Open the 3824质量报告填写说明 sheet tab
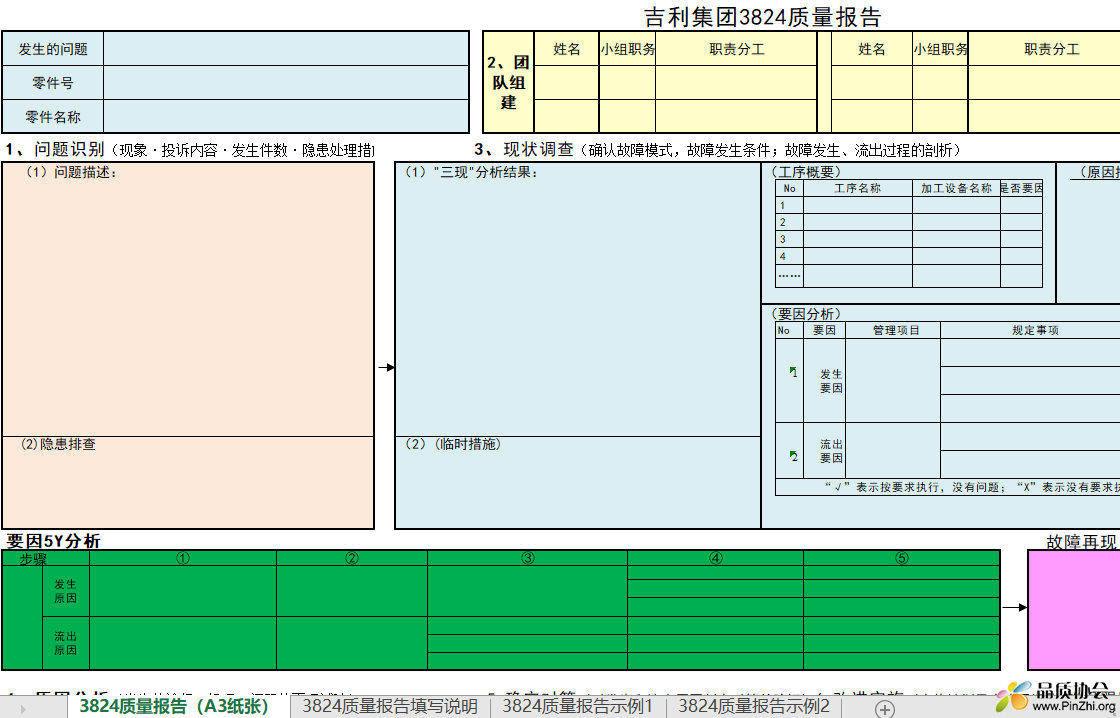The height and width of the screenshot is (718, 1120). (390, 707)
